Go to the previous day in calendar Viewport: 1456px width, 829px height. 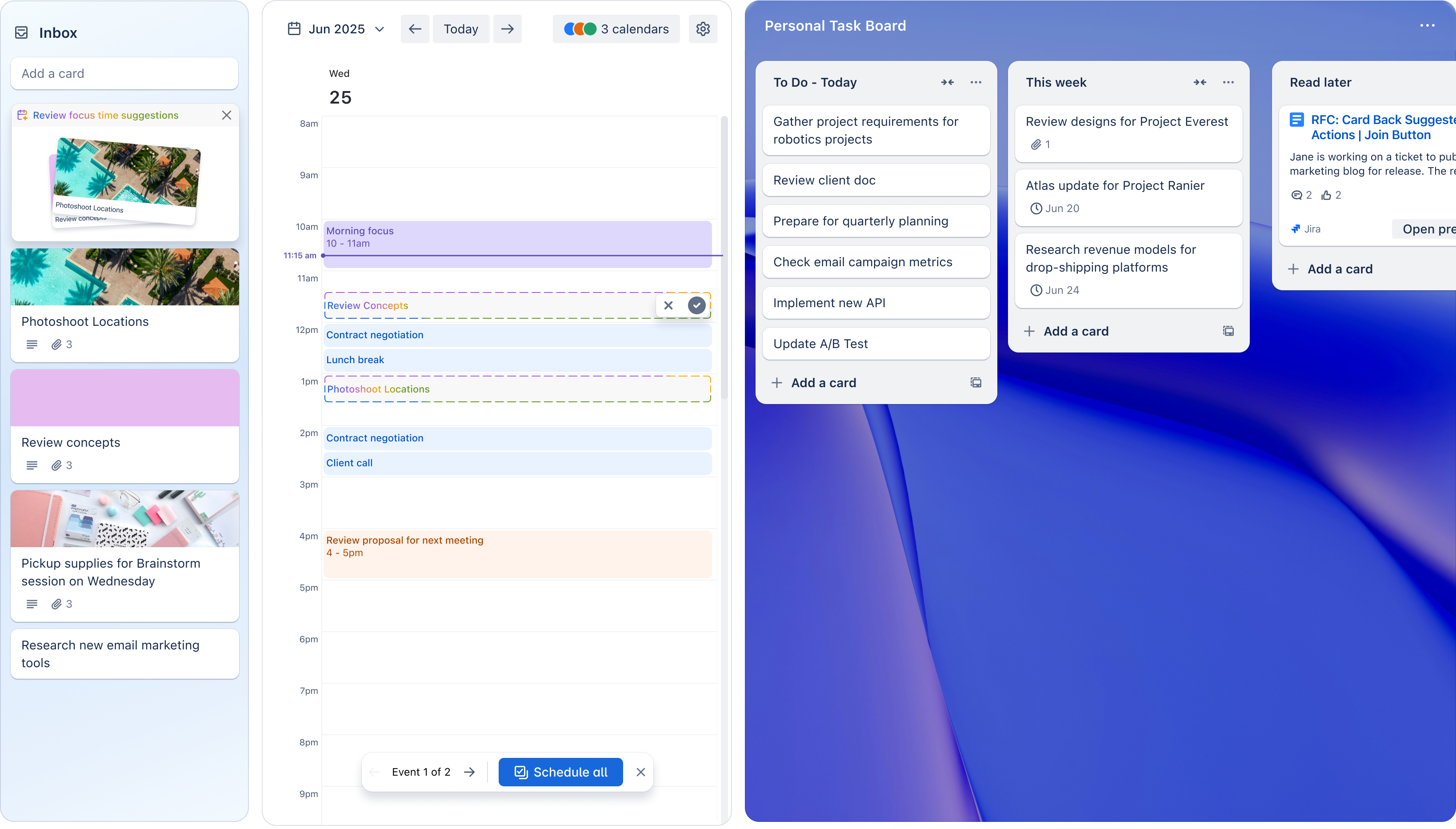[415, 29]
